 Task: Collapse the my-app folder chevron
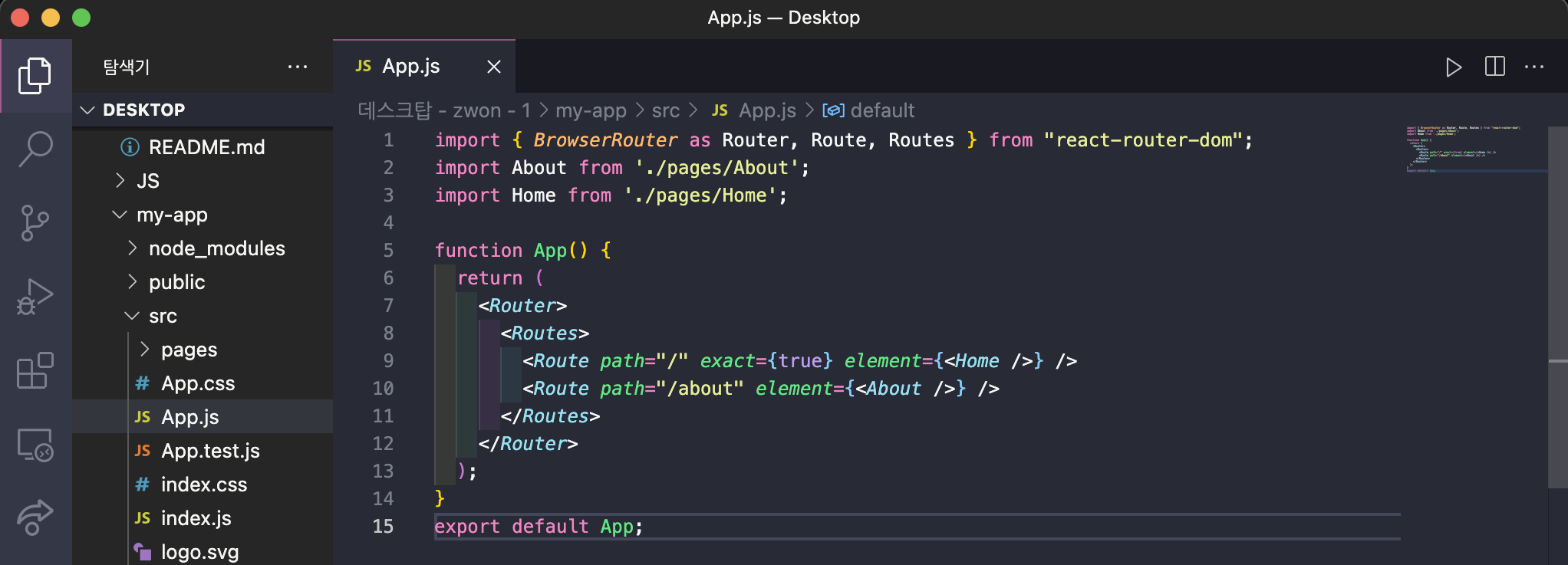pyautogui.click(x=120, y=215)
